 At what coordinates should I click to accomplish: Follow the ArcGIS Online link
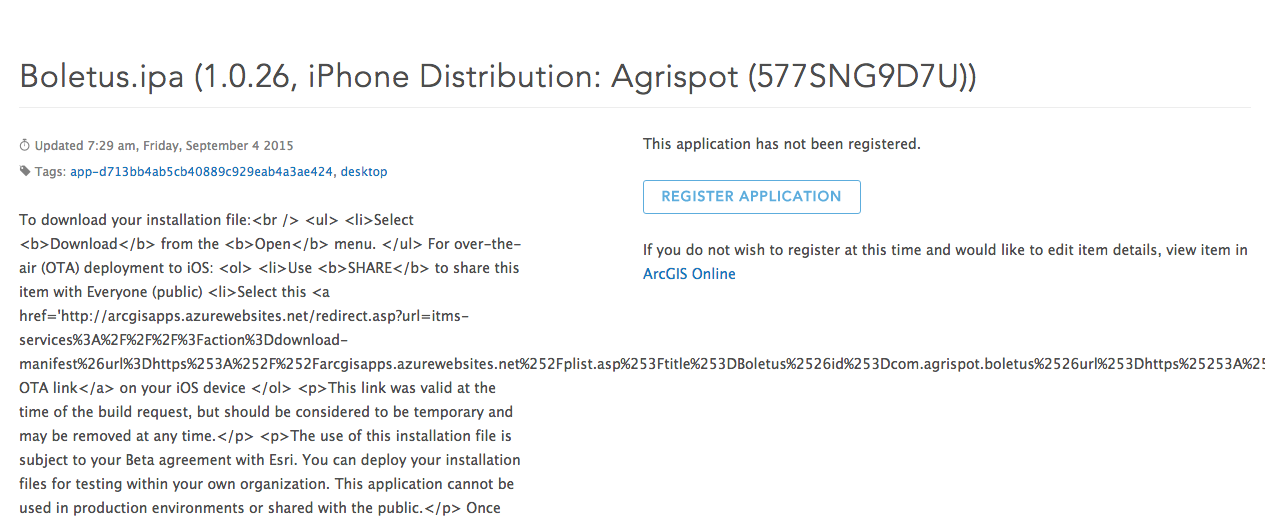tap(689, 274)
